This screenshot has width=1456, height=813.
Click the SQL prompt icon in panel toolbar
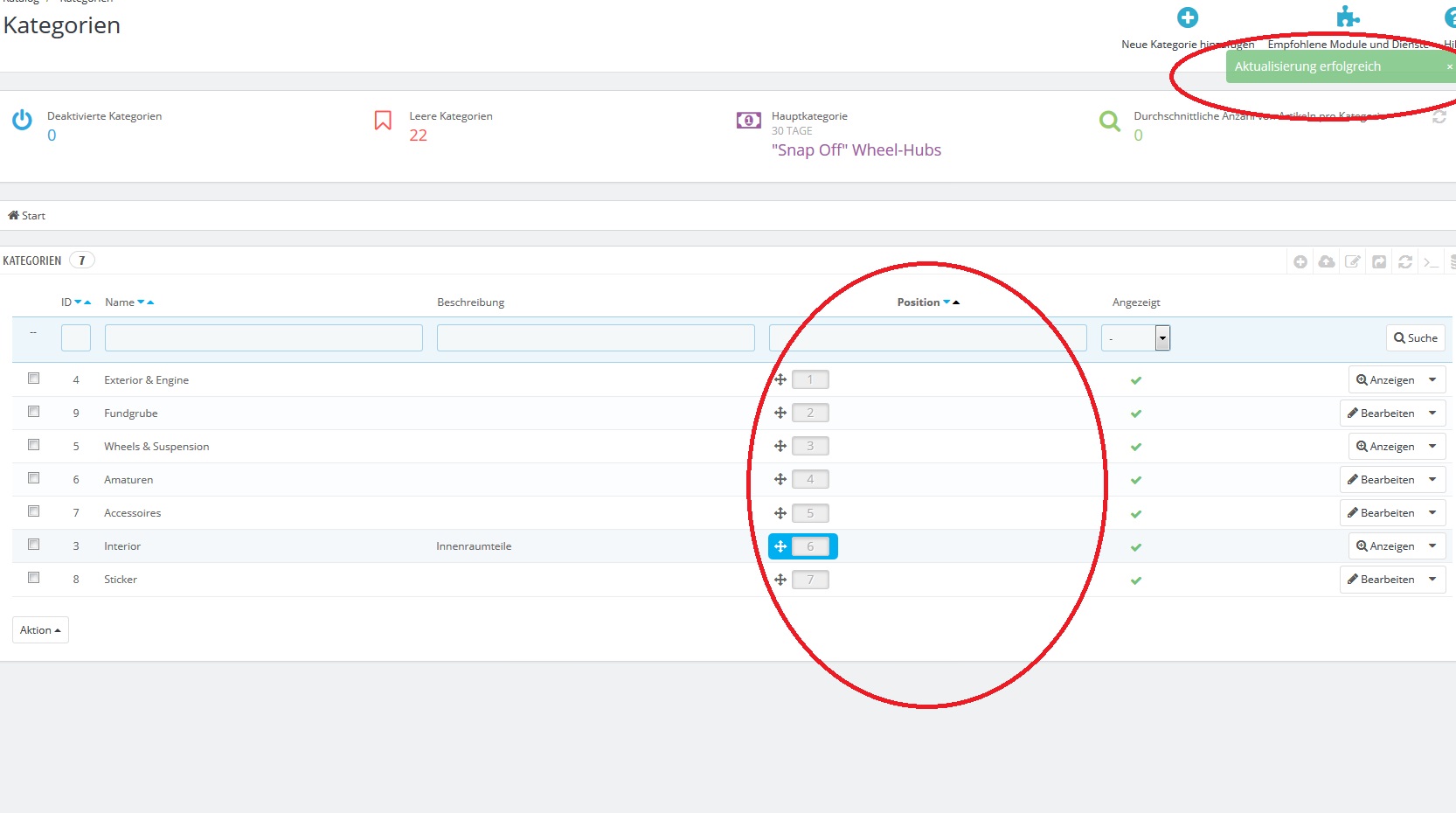(1431, 261)
